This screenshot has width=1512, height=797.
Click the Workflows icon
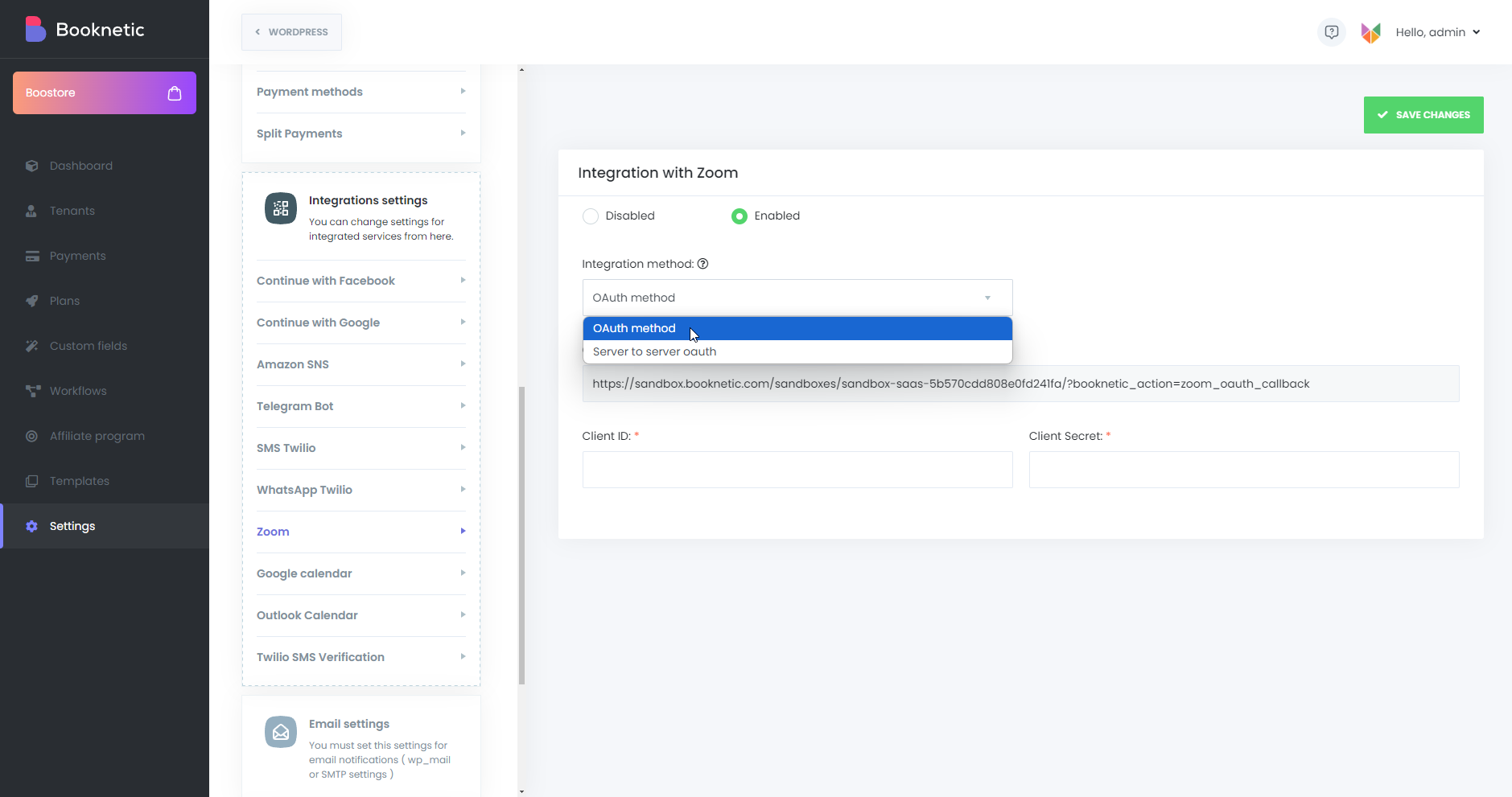[x=33, y=391]
